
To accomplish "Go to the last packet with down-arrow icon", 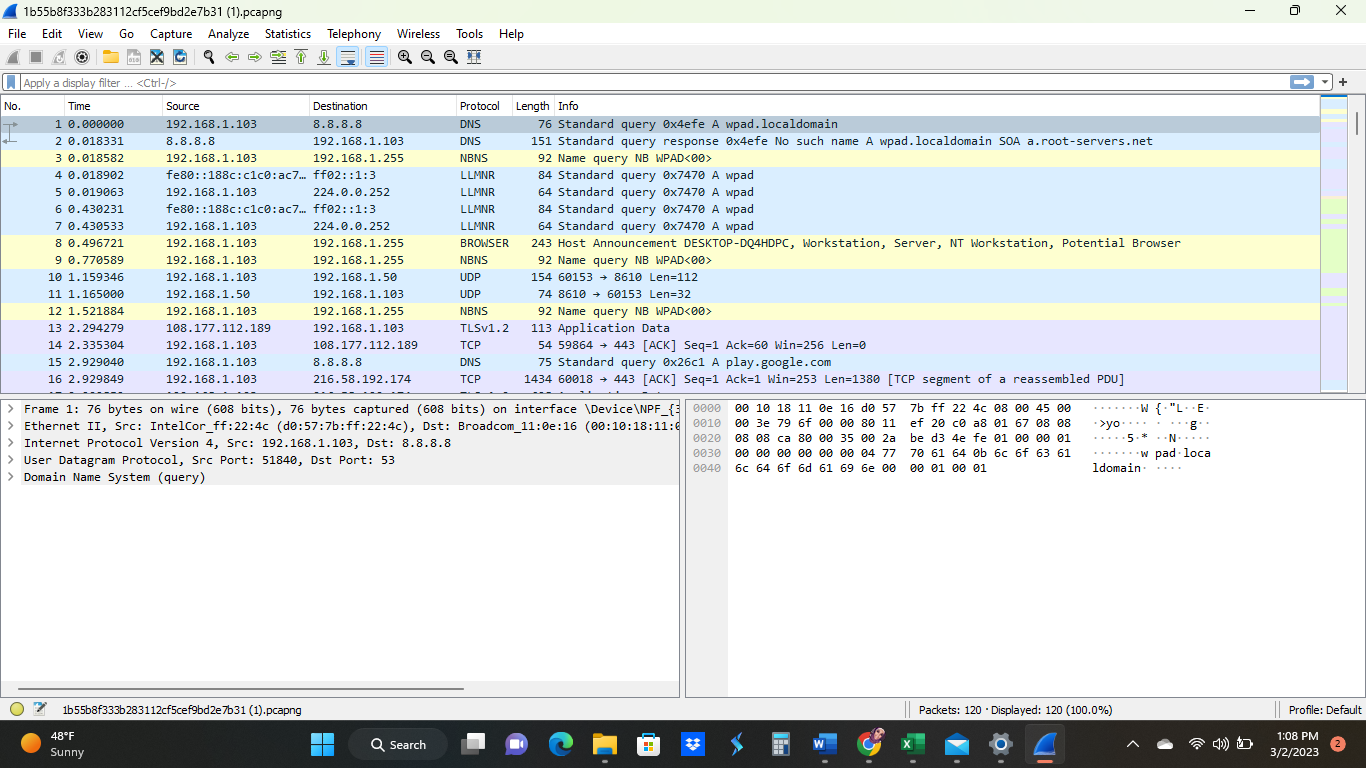I will 325,57.
